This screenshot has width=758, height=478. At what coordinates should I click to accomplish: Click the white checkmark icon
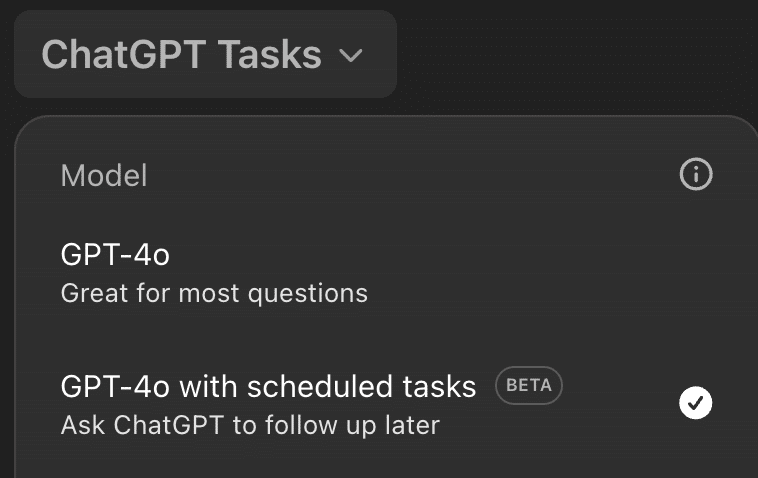695,404
